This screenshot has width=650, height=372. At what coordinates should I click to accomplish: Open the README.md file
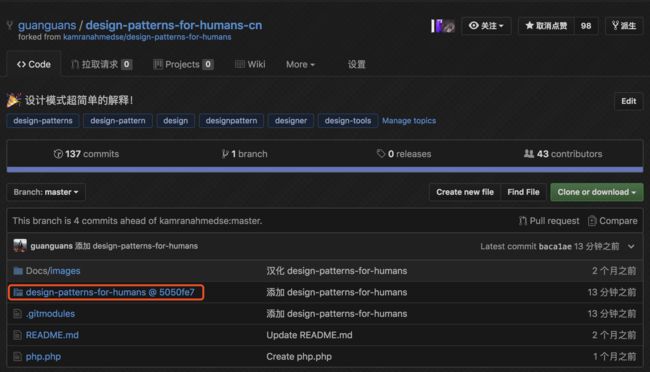click(52, 335)
